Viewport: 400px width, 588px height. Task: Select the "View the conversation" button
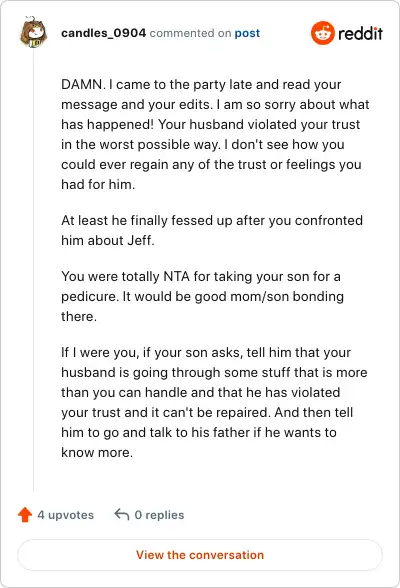pyautogui.click(x=200, y=555)
